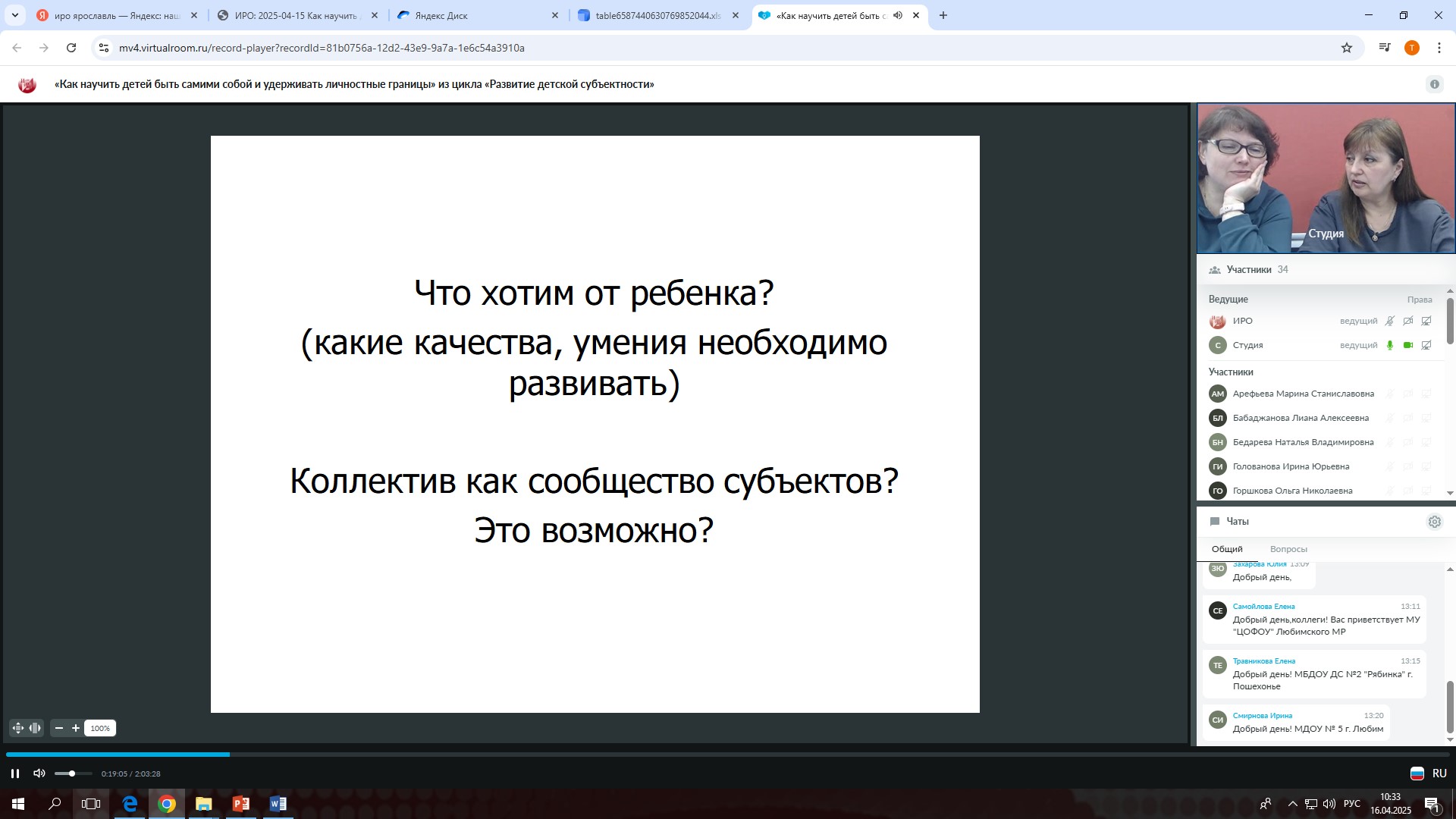
Task: Switch to the table xls tab
Action: coord(657,15)
